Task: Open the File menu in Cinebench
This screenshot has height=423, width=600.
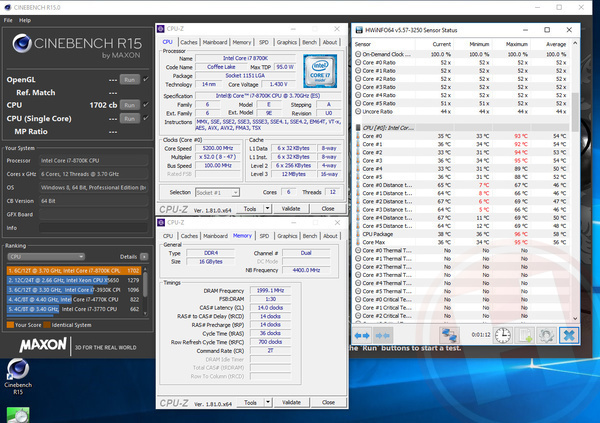Action: tap(8, 20)
